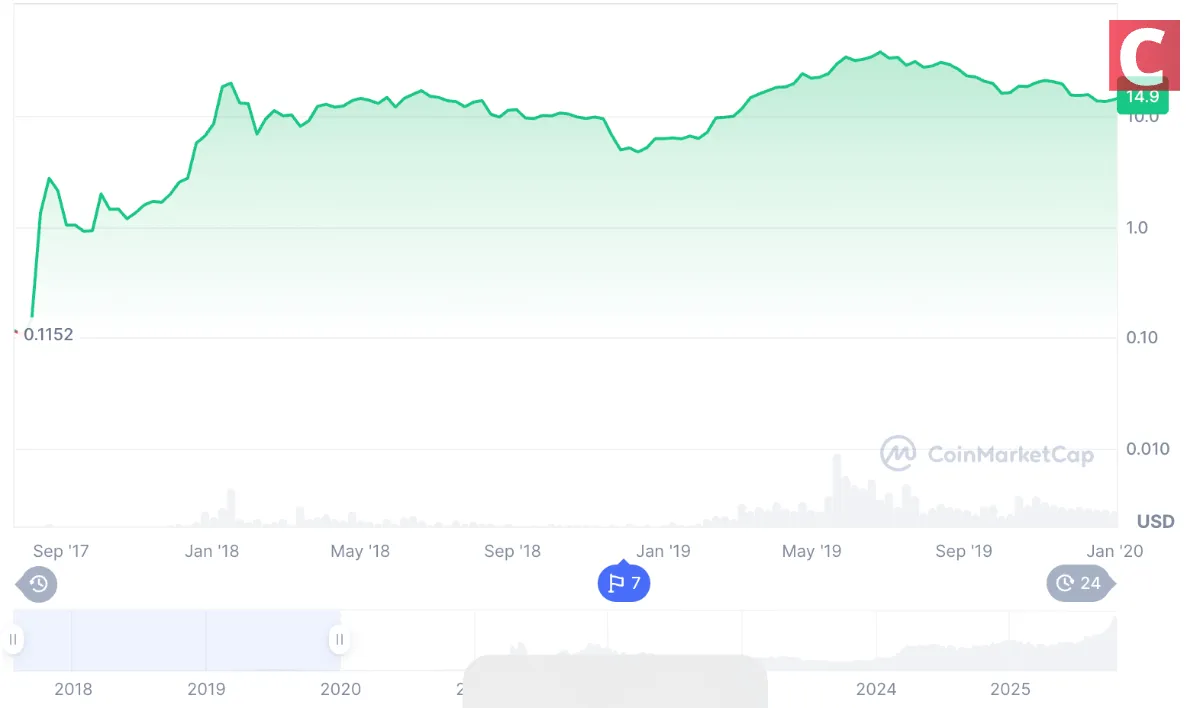Image resolution: width=1200 pixels, height=708 pixels.
Task: Click 2018 on the navigator timeline
Action: click(73, 689)
